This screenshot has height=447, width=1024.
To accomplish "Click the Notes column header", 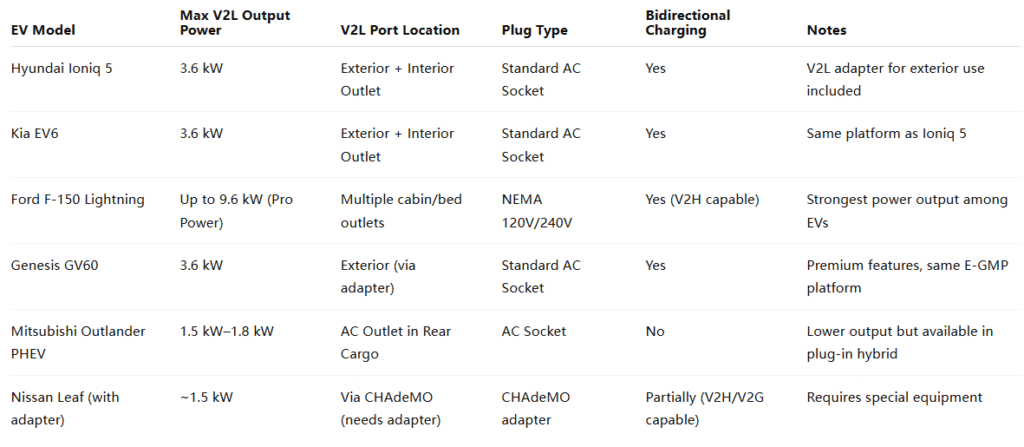I will (x=826, y=30).
